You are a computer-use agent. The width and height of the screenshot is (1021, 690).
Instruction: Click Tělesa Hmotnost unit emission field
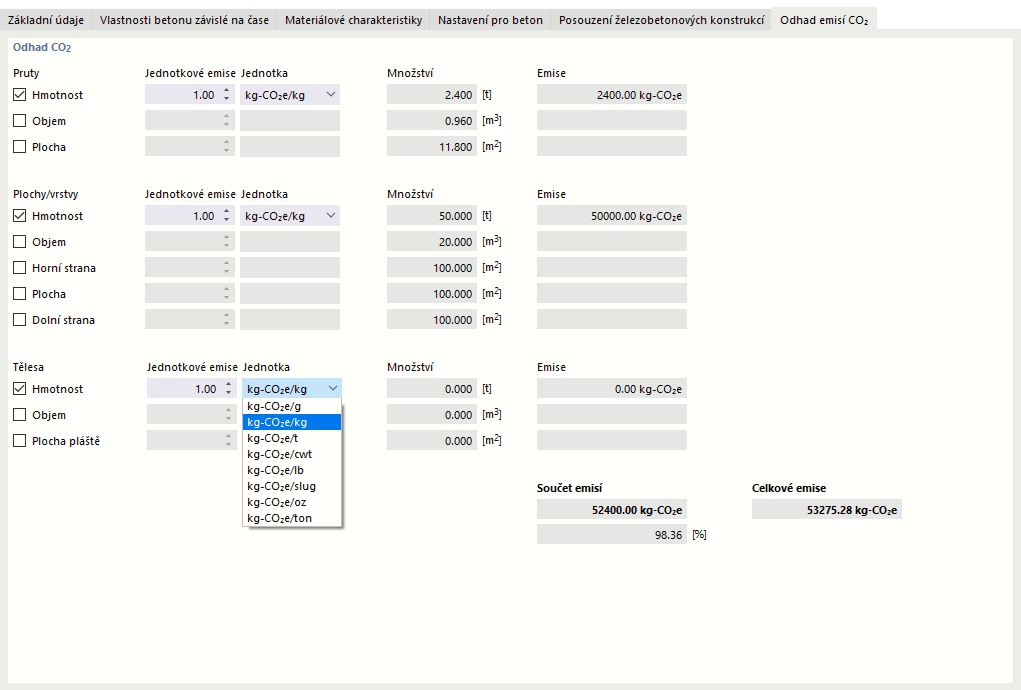pyautogui.click(x=185, y=389)
